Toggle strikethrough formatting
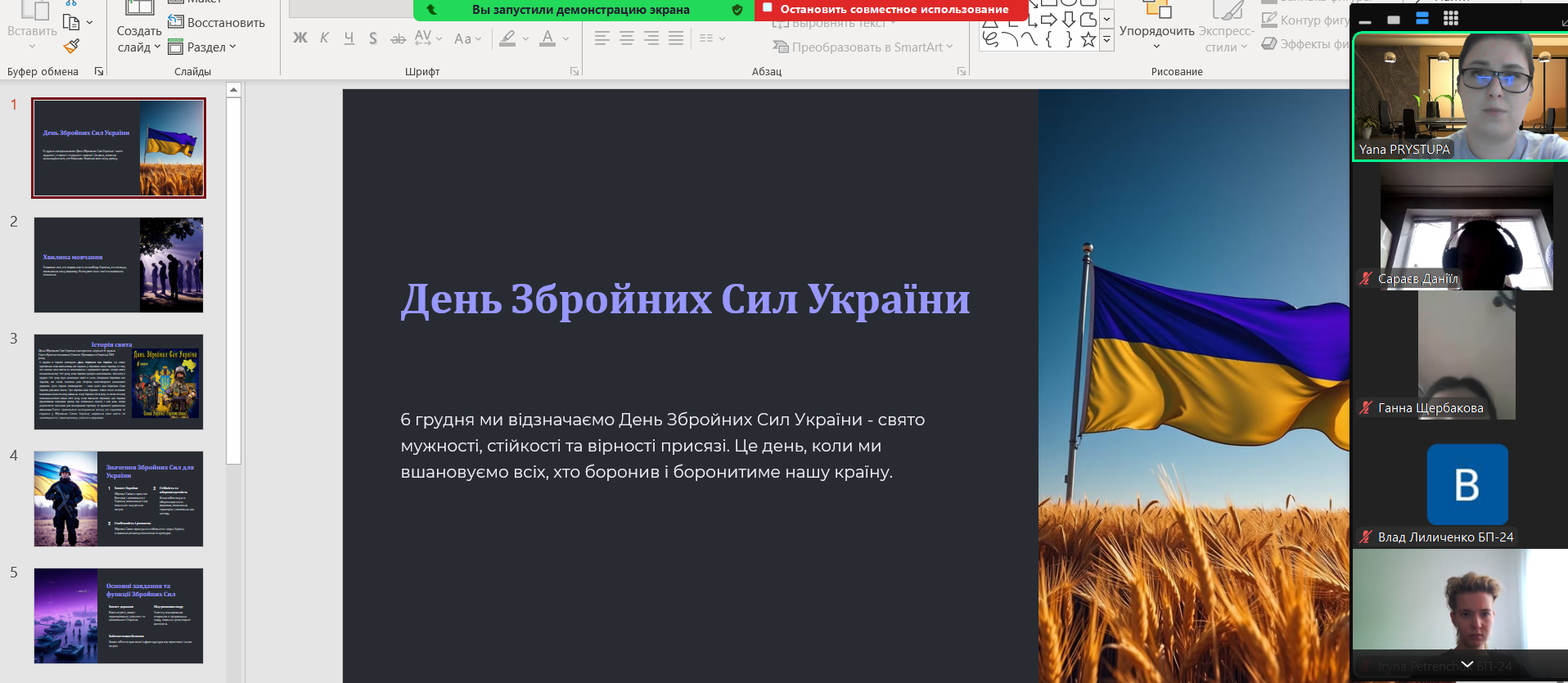The width and height of the screenshot is (1568, 683). pyautogui.click(x=398, y=38)
